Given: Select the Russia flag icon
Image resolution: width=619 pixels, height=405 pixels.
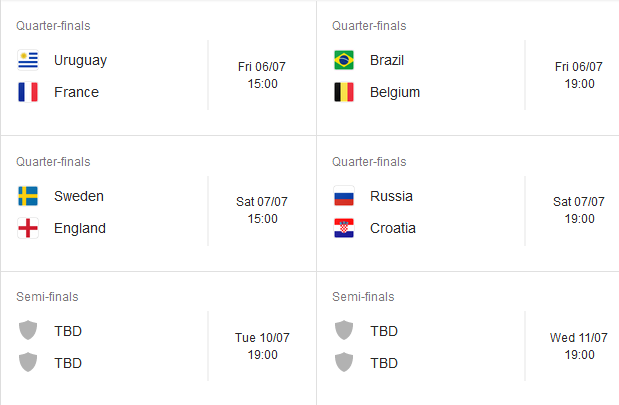Looking at the screenshot, I should [x=344, y=196].
